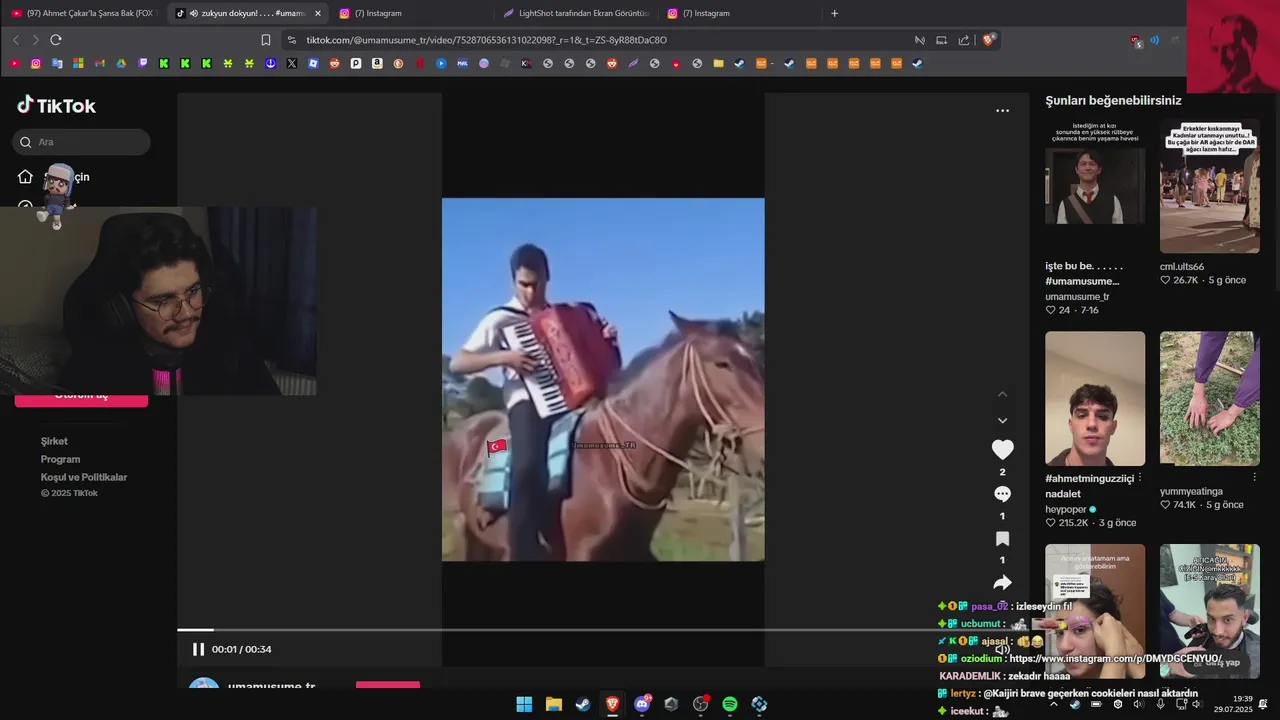Expand the system tray hidden icons chevron
This screenshot has width=1280, height=720.
[x=1053, y=704]
